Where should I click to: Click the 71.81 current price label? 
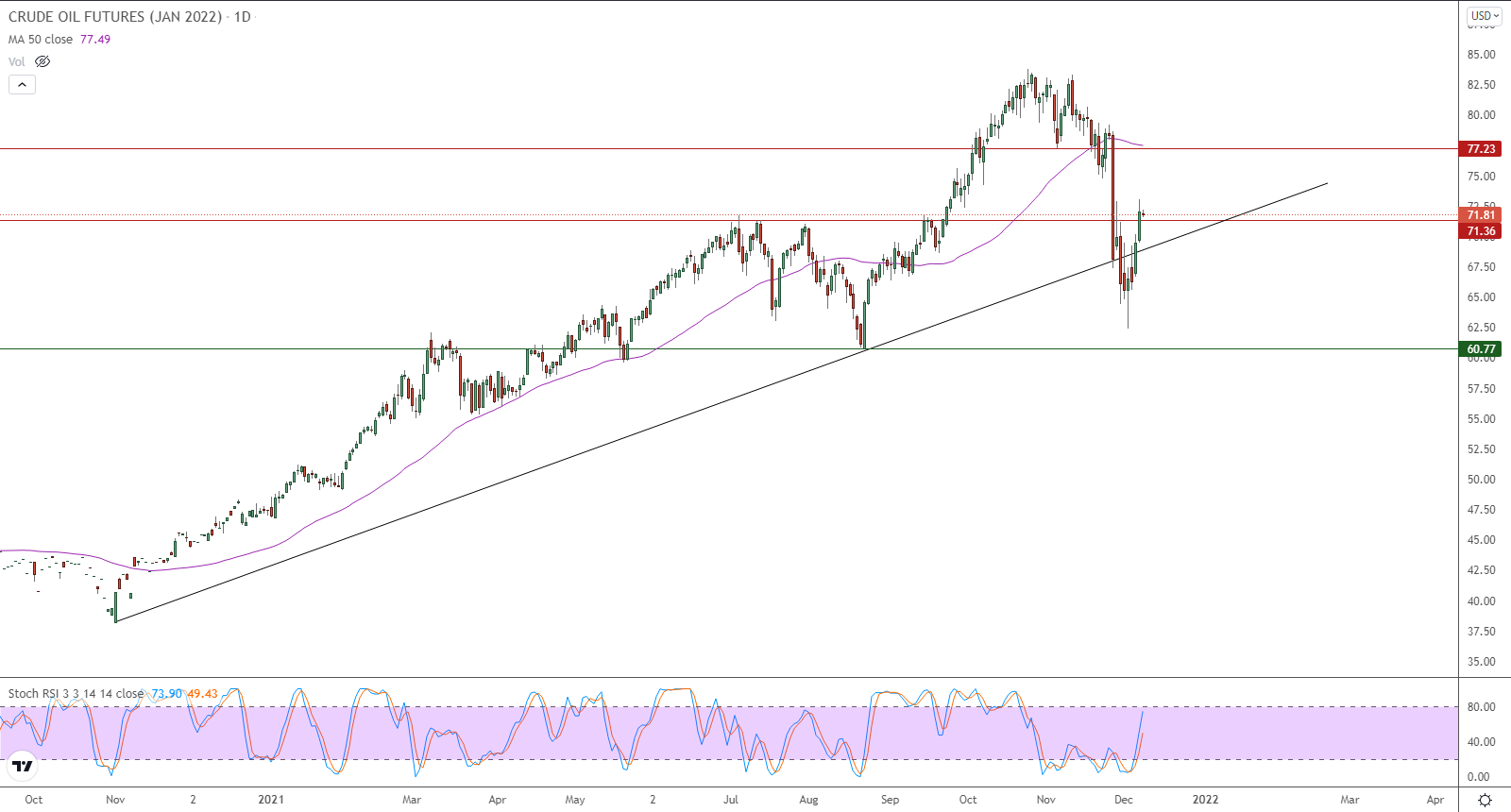pos(1481,215)
